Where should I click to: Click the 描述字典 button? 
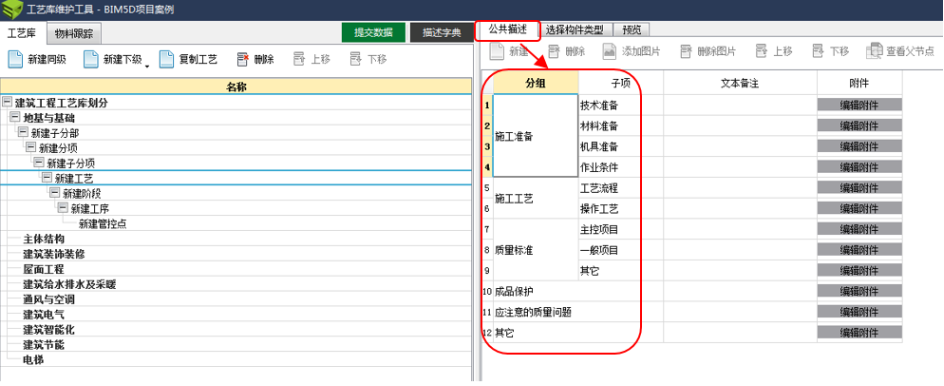(x=442, y=33)
